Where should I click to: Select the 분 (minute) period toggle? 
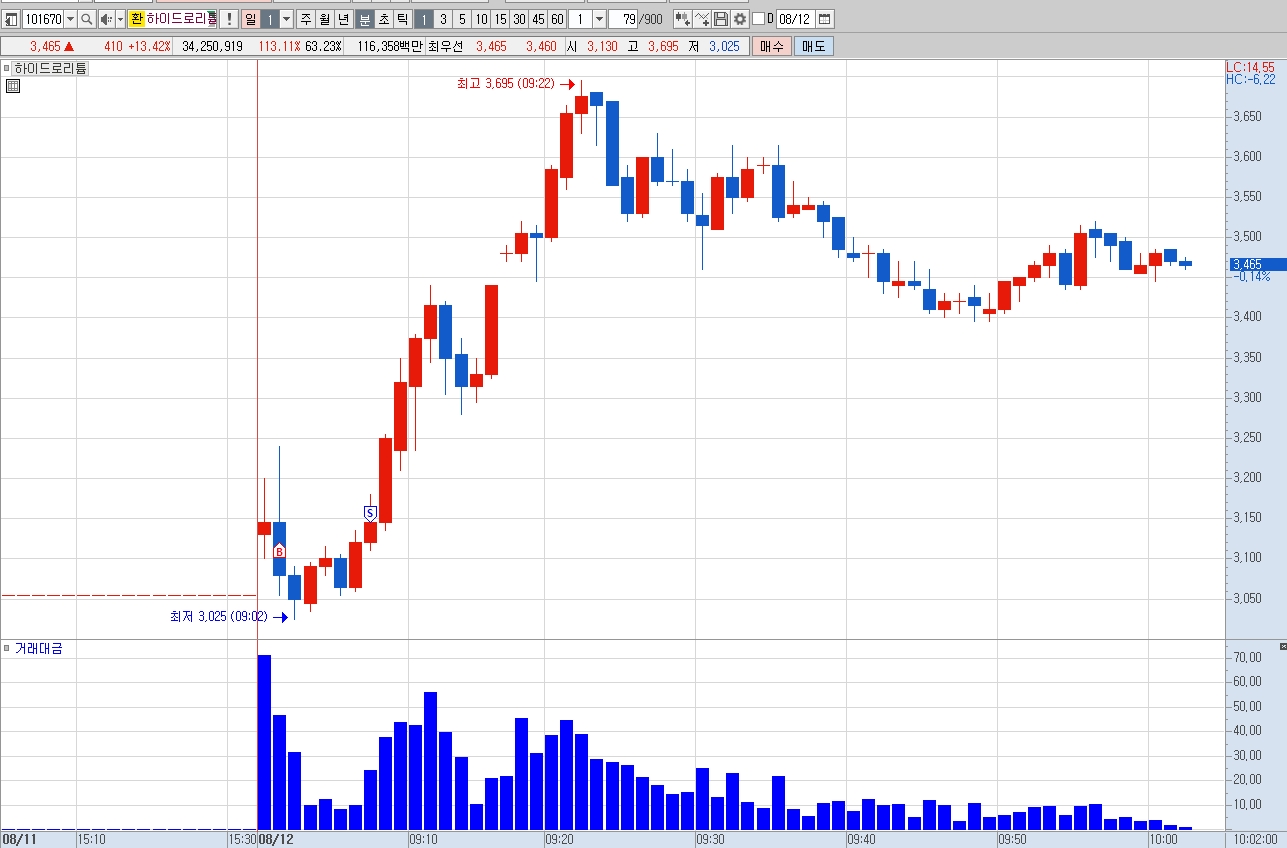[x=365, y=19]
